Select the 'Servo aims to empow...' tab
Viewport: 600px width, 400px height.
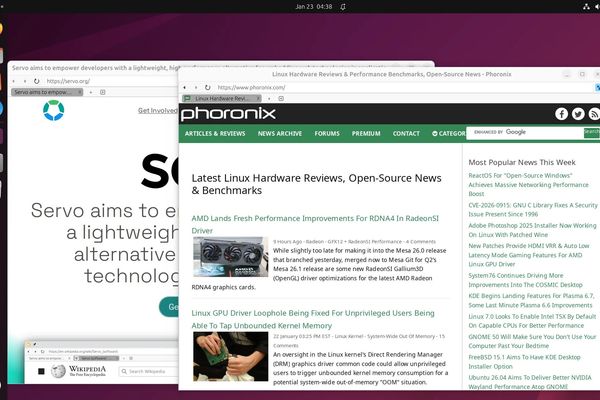47,92
